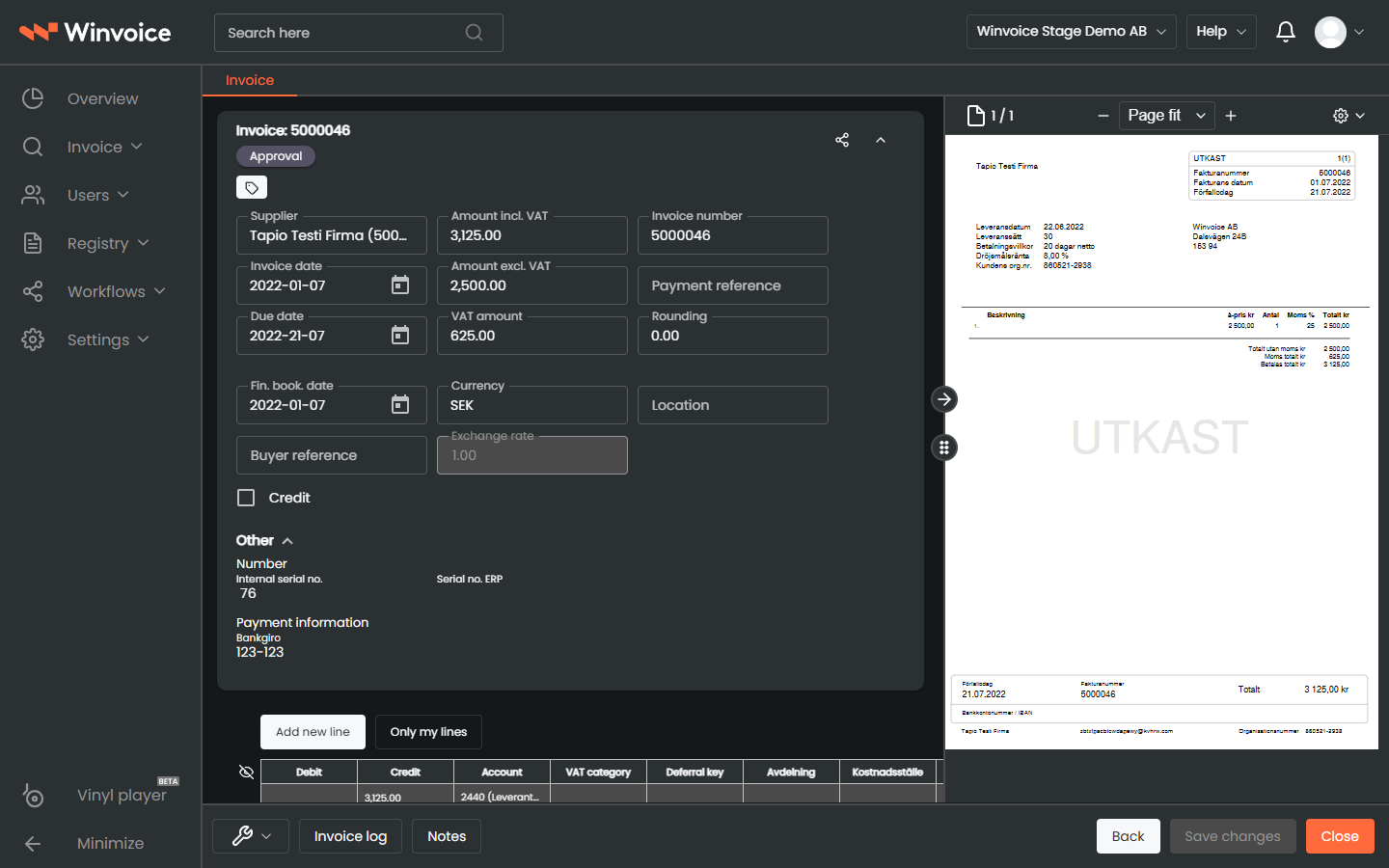
Task: Tick the Credit checkbox
Action: click(x=246, y=498)
